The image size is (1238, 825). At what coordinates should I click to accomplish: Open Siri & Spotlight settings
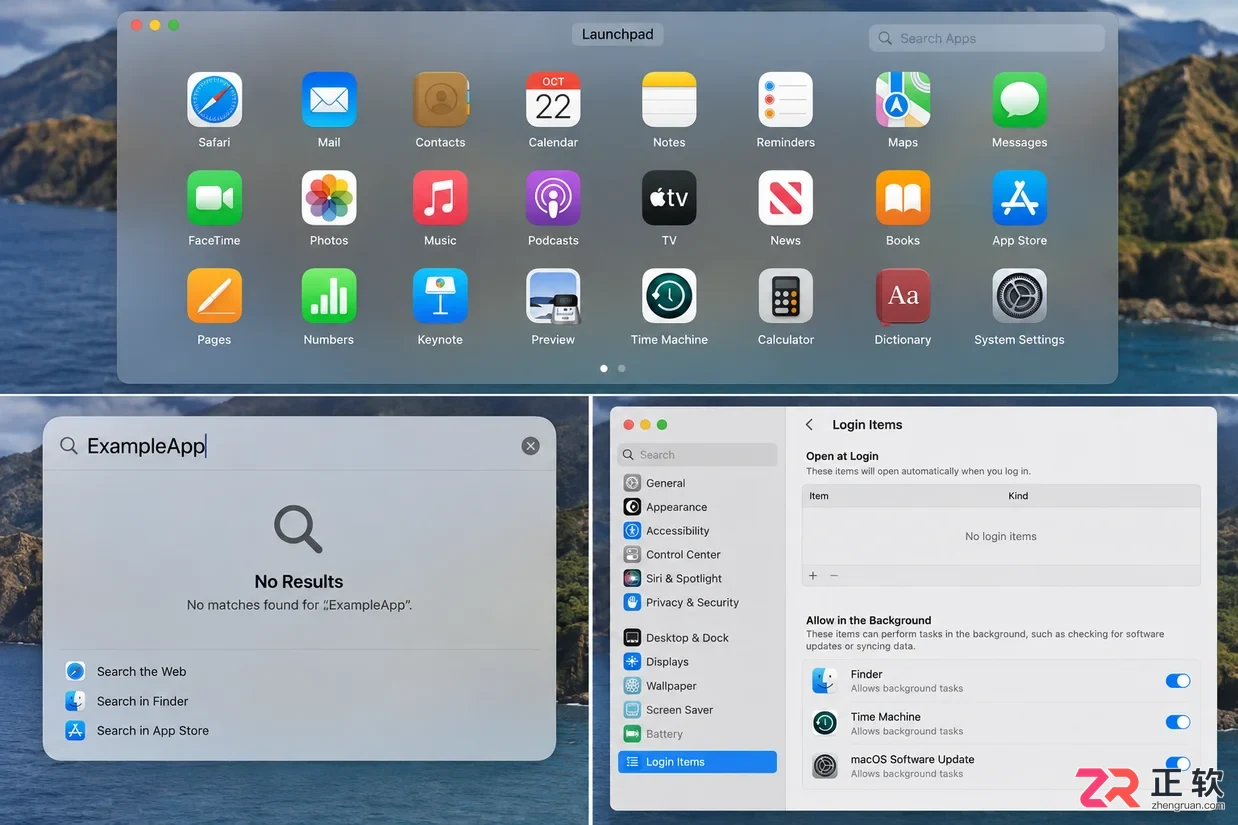pyautogui.click(x=697, y=578)
